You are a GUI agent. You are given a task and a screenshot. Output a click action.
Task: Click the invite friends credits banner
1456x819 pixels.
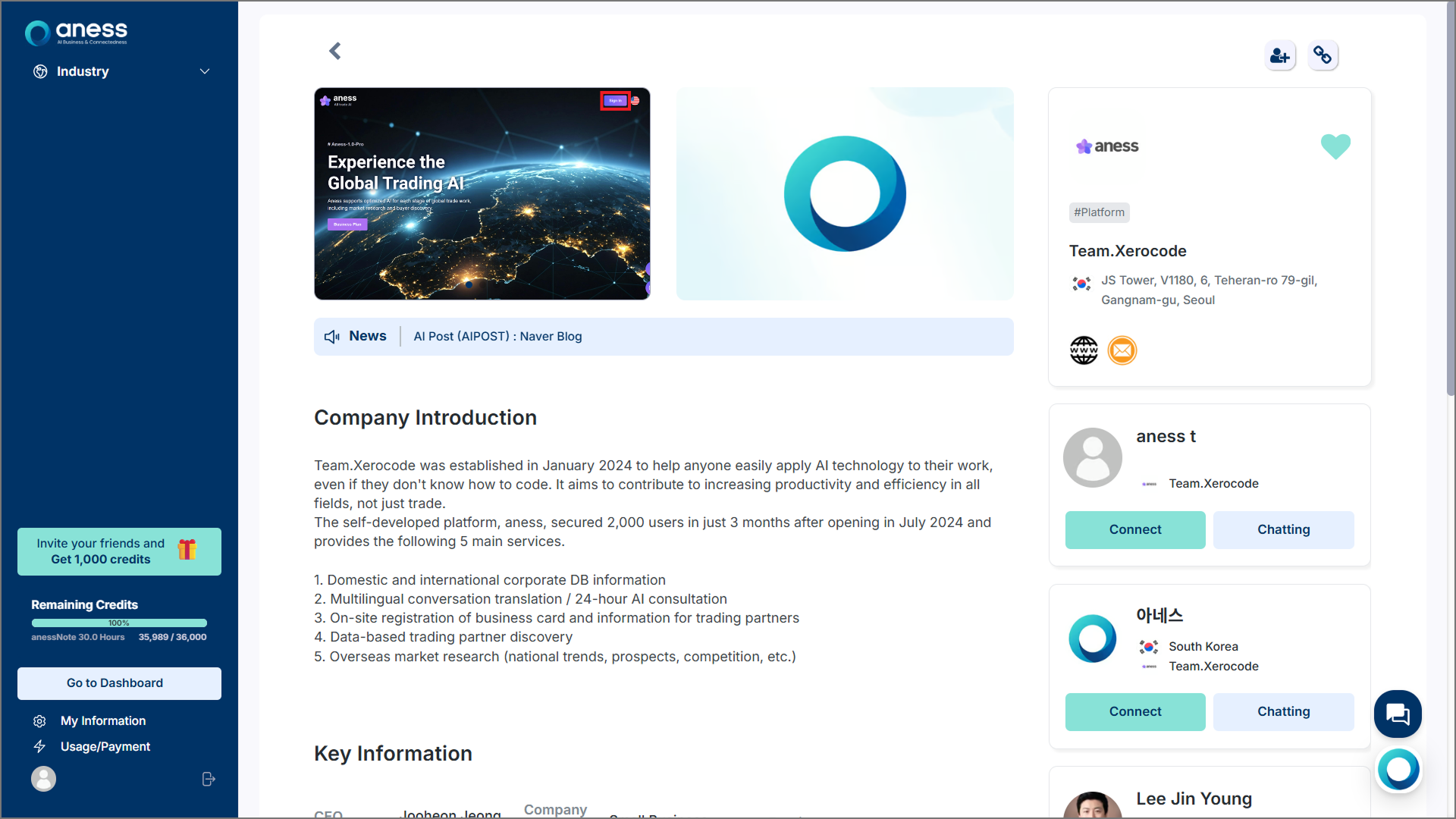tap(119, 551)
